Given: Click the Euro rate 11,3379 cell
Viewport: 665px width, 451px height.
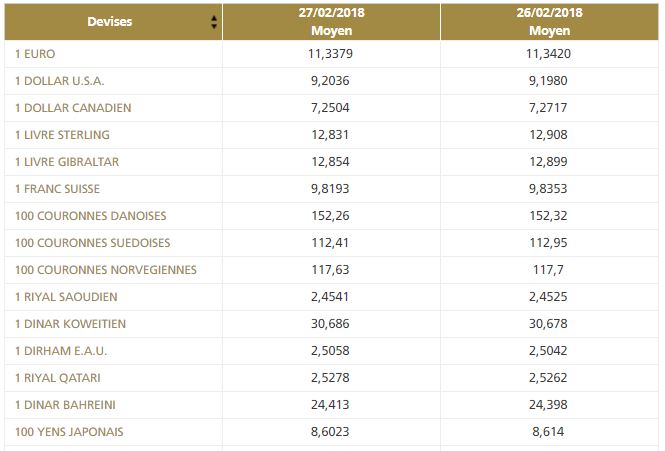Looking at the screenshot, I should (331, 54).
